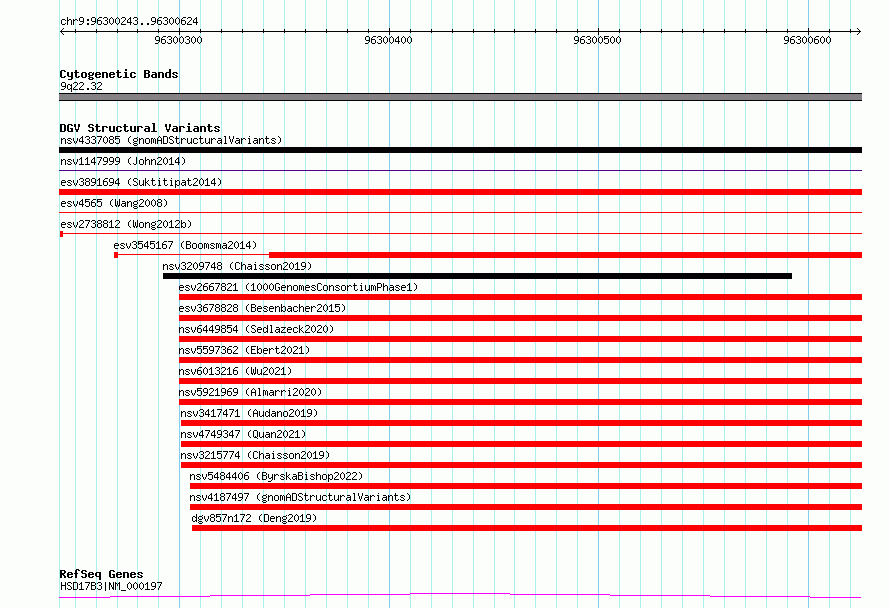
Task: Click the RefSeq Genes track title
Action: point(101,575)
